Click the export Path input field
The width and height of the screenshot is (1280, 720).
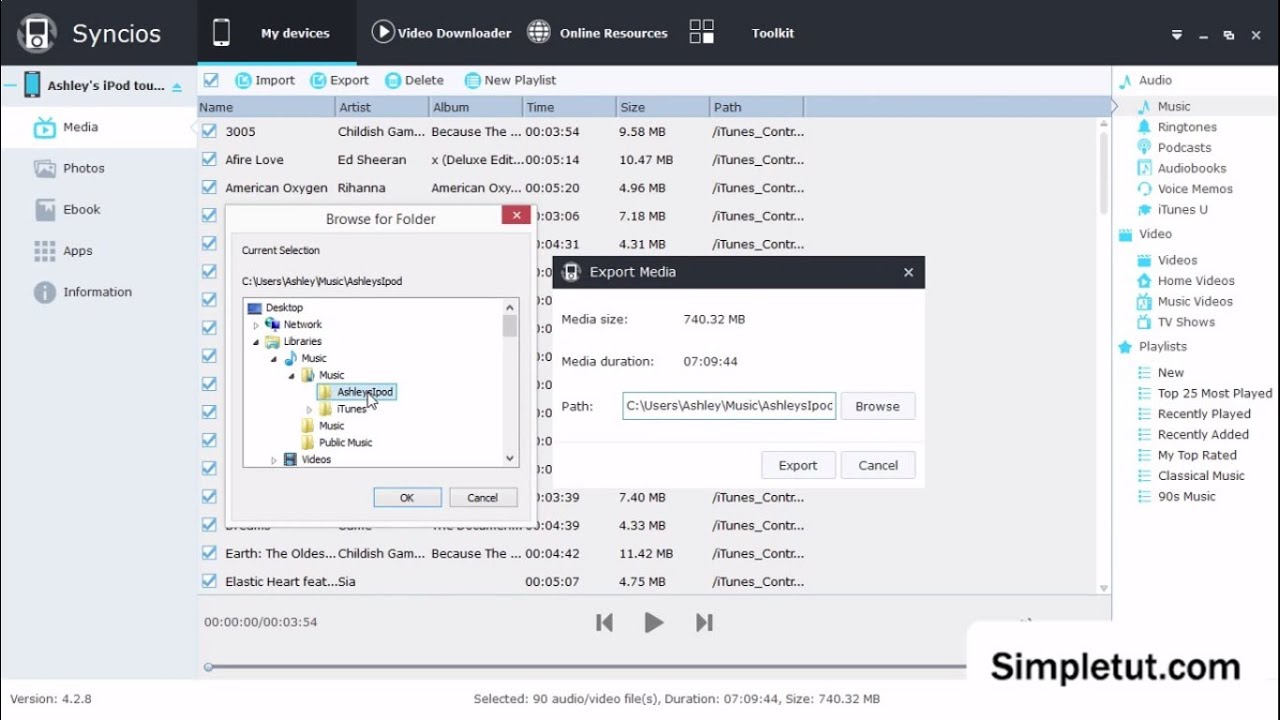pos(729,406)
